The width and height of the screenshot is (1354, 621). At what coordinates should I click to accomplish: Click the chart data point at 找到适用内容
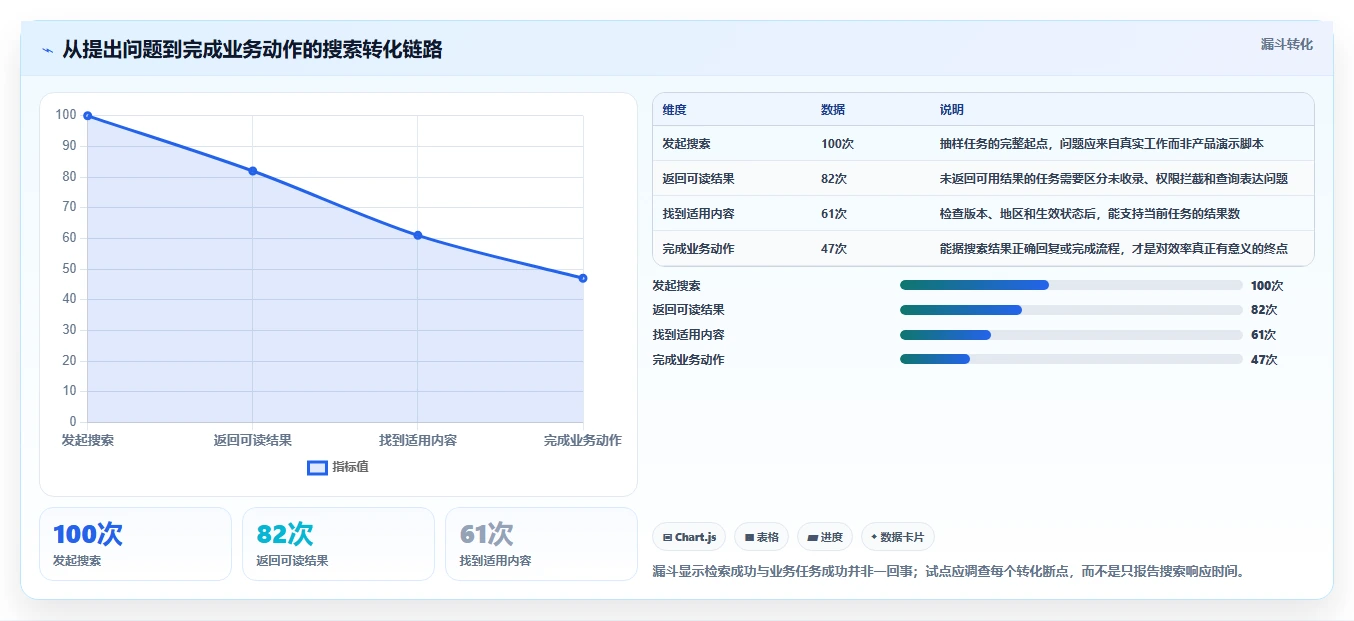tap(418, 235)
